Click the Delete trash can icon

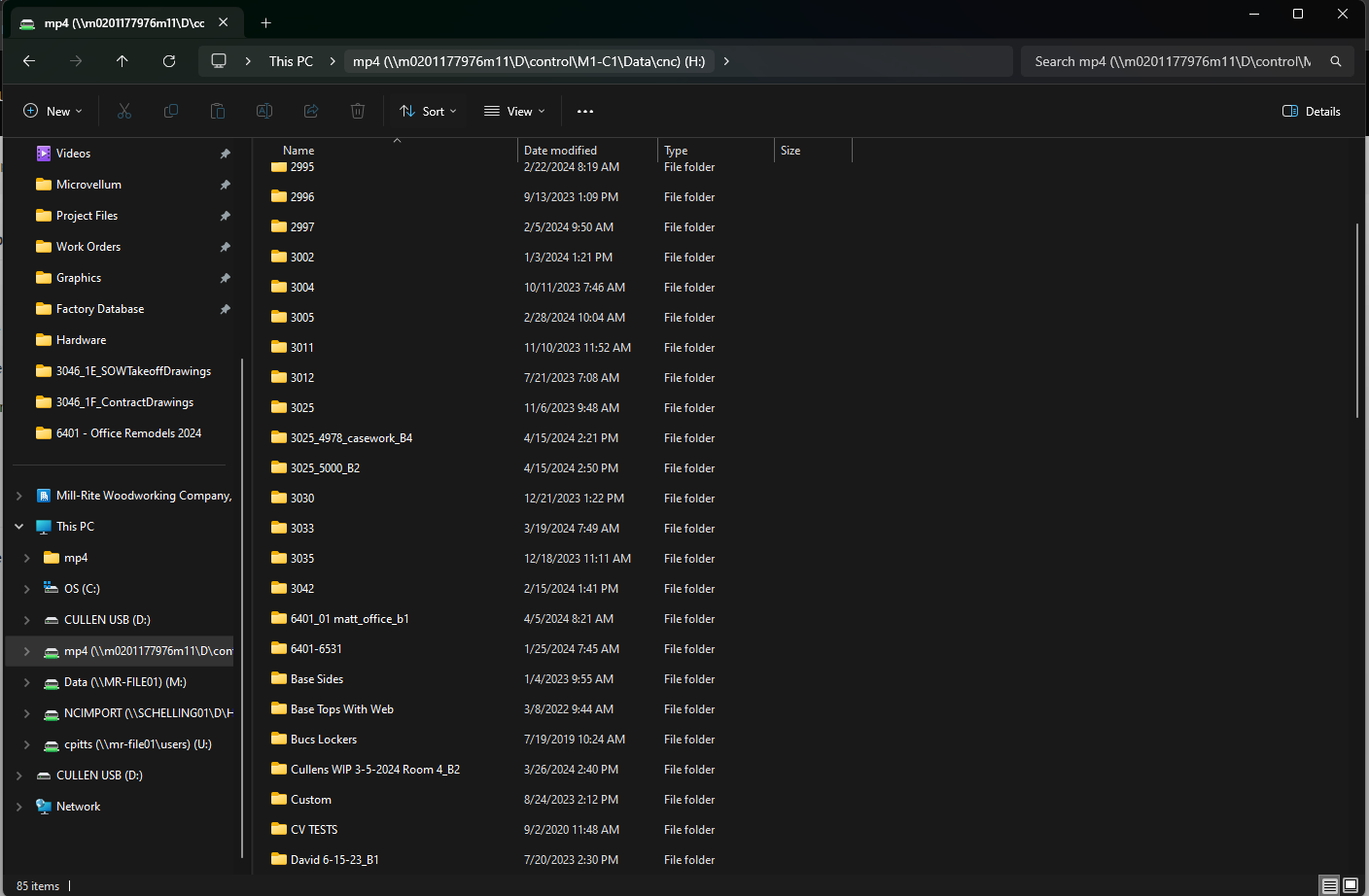pos(358,111)
